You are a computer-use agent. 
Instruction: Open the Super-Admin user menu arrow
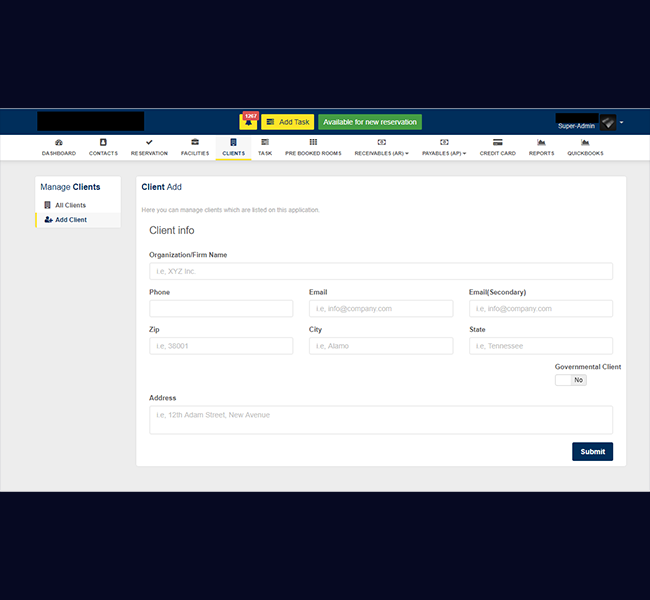click(x=621, y=122)
